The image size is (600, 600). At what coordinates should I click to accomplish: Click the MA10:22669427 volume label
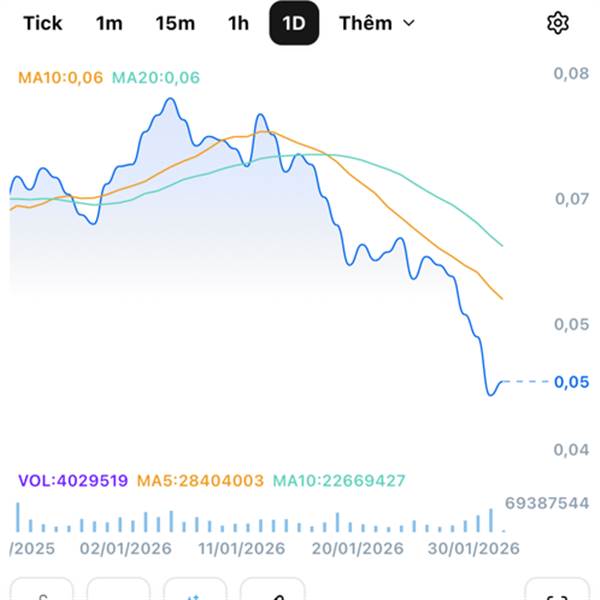point(339,481)
